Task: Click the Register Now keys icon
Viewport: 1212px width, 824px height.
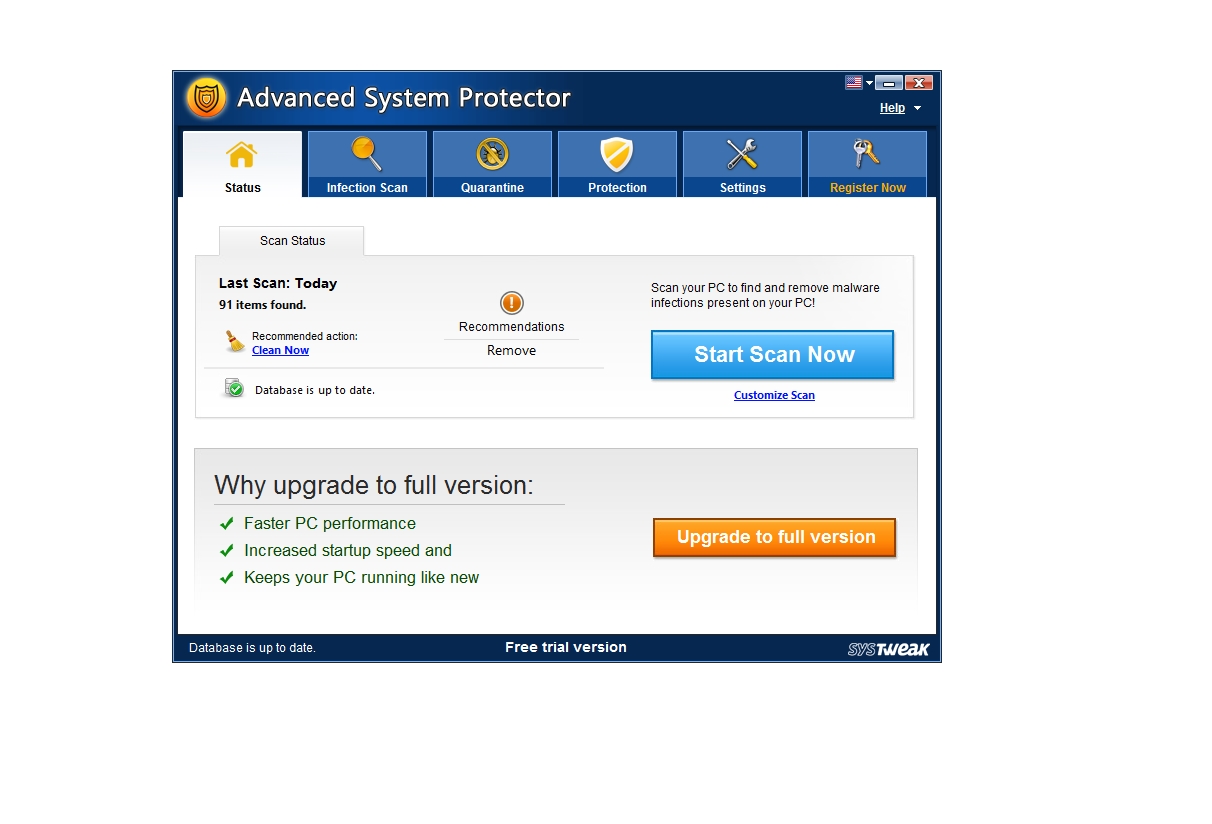Action: [x=866, y=155]
